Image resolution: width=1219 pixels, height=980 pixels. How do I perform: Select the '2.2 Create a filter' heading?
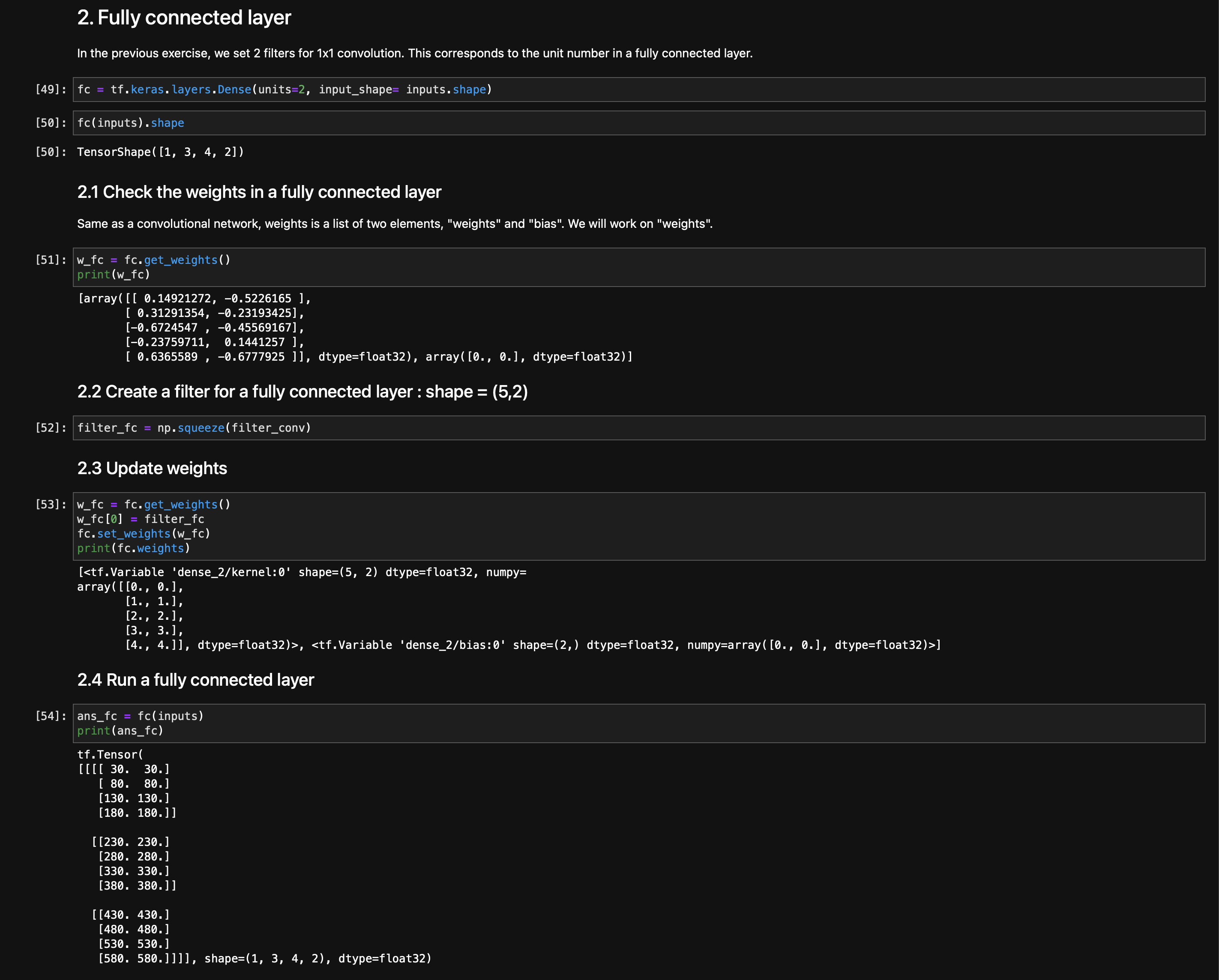pos(303,391)
